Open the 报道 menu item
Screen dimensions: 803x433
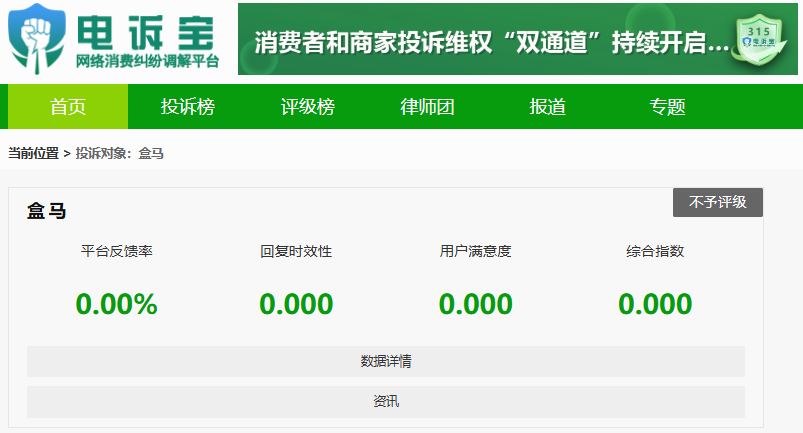(x=547, y=106)
